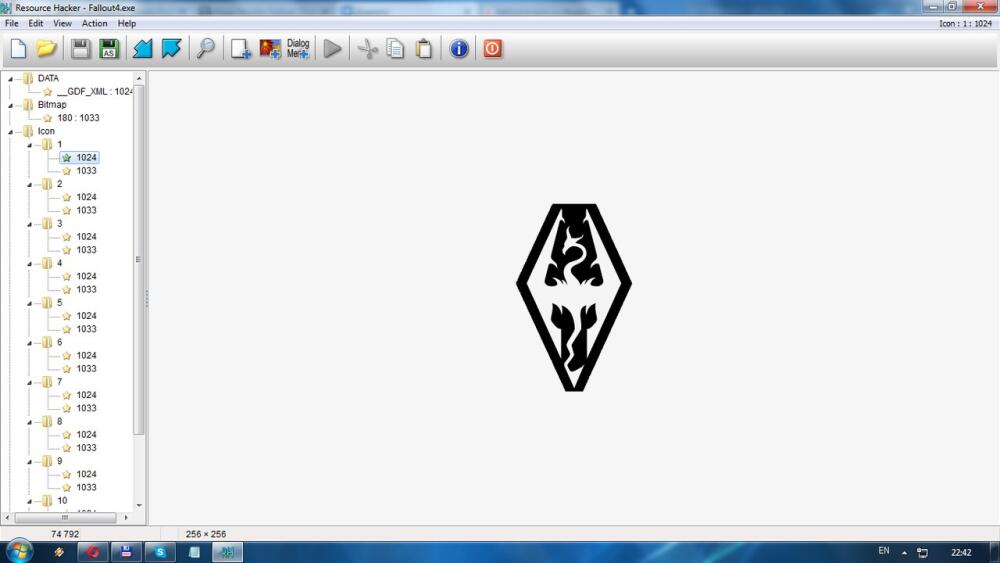Collapse the Icon folder node

click(10, 132)
